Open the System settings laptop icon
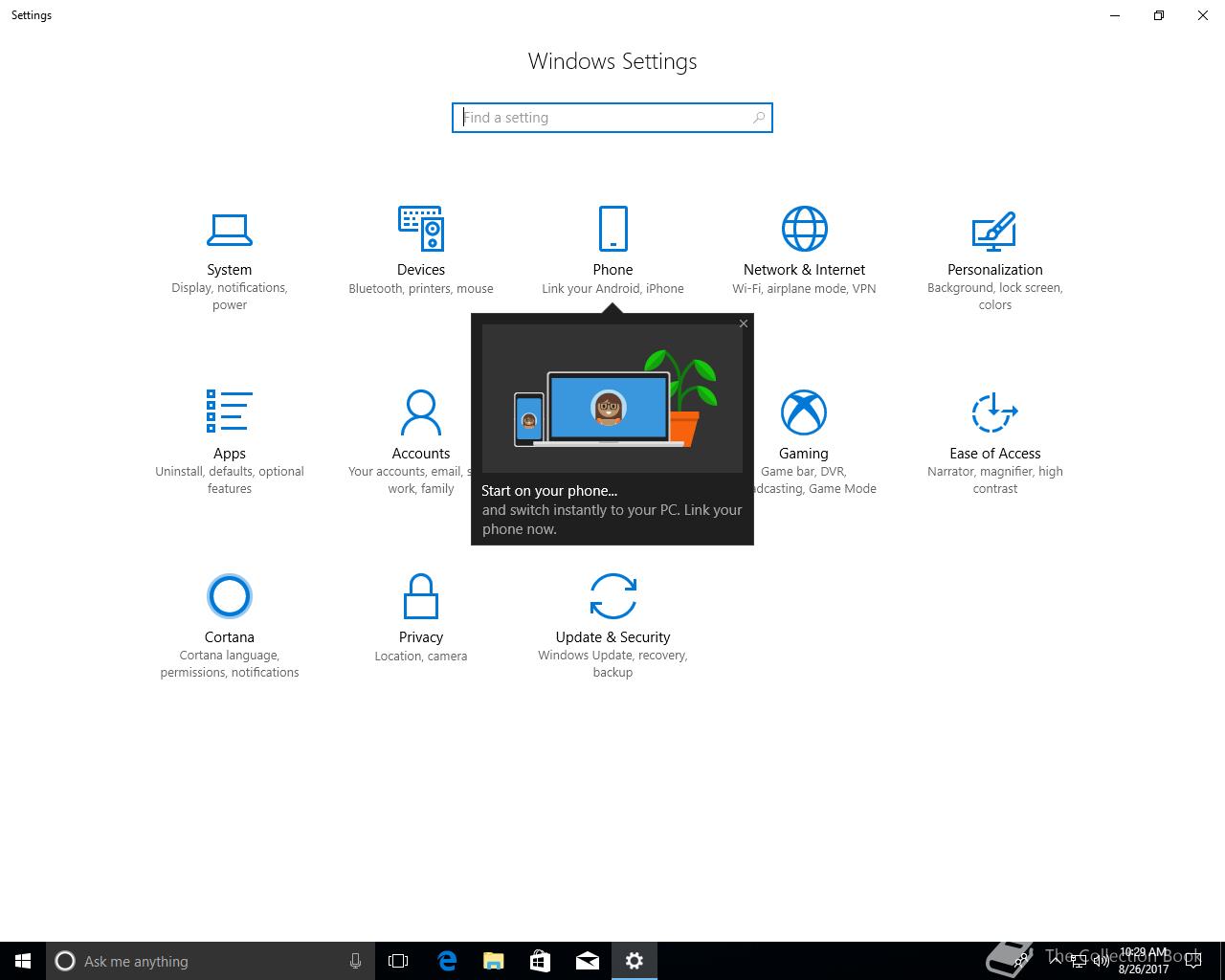Viewport: 1225px width, 980px height. pos(230,230)
